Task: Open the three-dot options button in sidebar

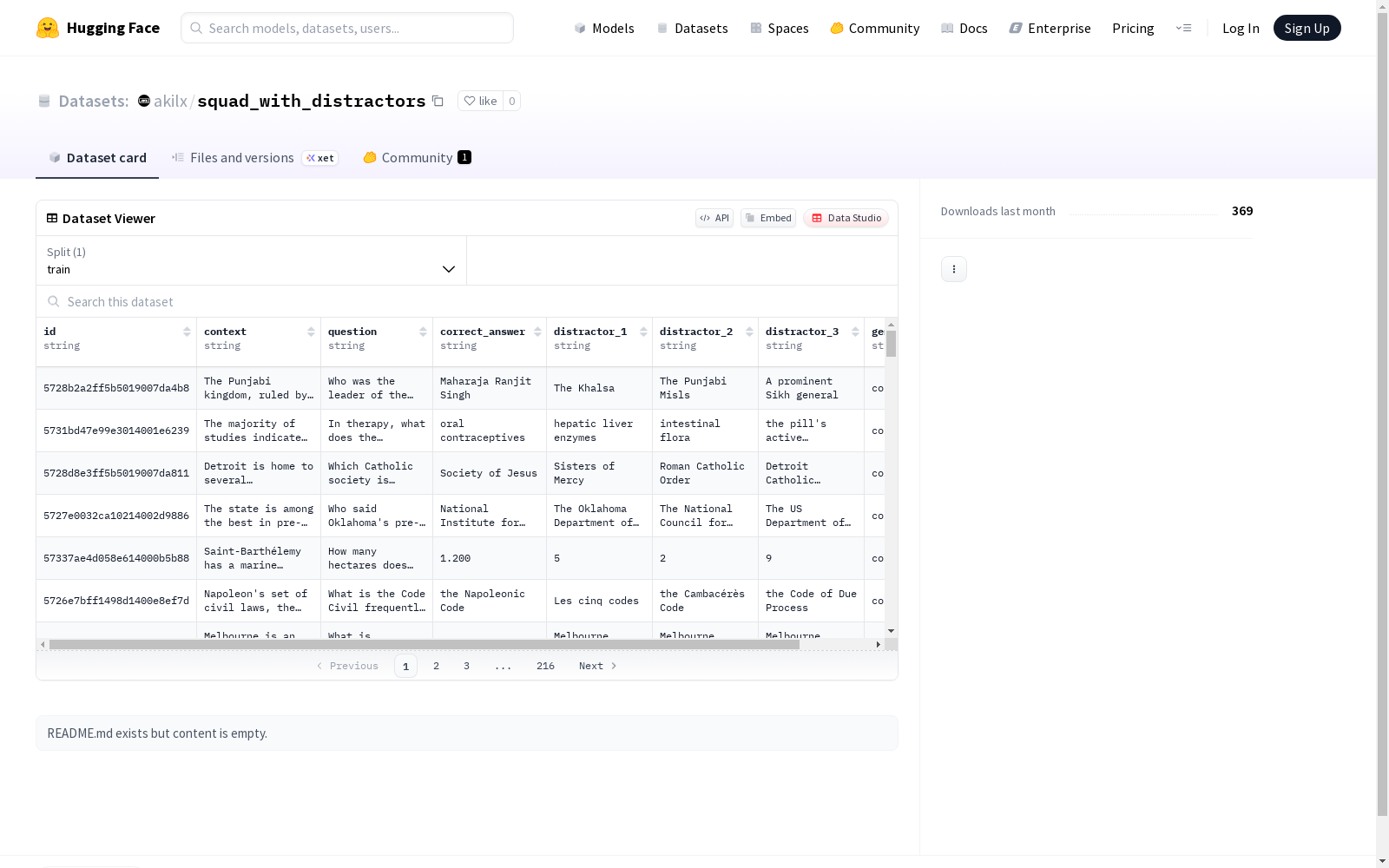Action: point(954,269)
